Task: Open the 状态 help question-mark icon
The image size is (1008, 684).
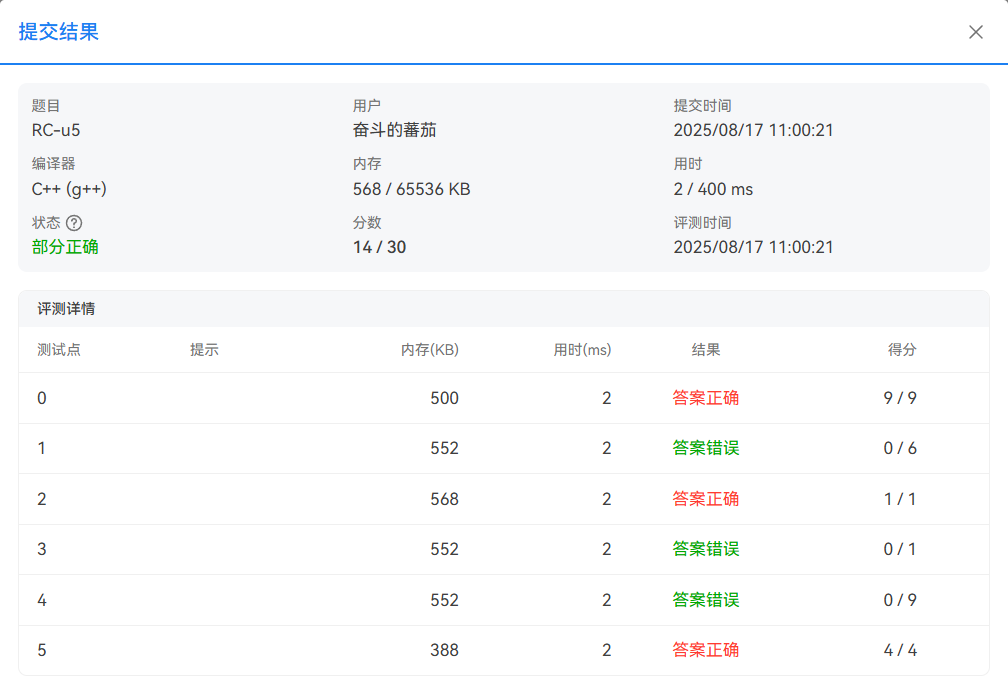Action: (74, 223)
